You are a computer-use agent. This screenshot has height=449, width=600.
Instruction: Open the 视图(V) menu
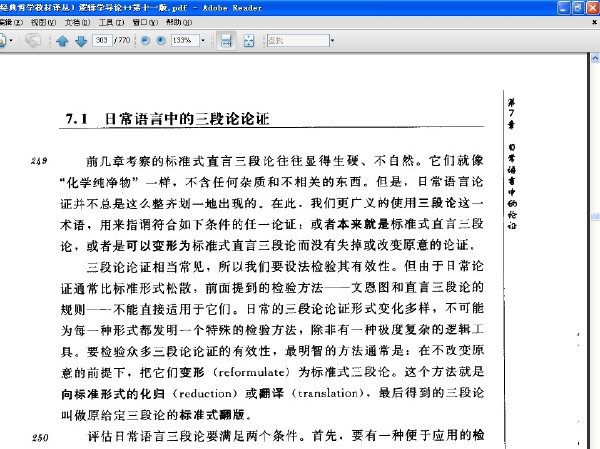43,22
